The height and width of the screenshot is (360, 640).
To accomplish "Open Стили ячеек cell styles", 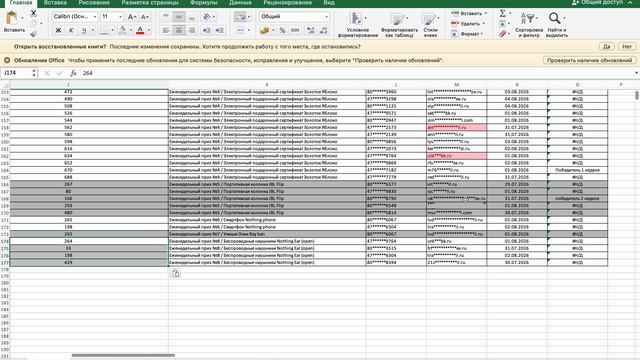I will coord(430,25).
